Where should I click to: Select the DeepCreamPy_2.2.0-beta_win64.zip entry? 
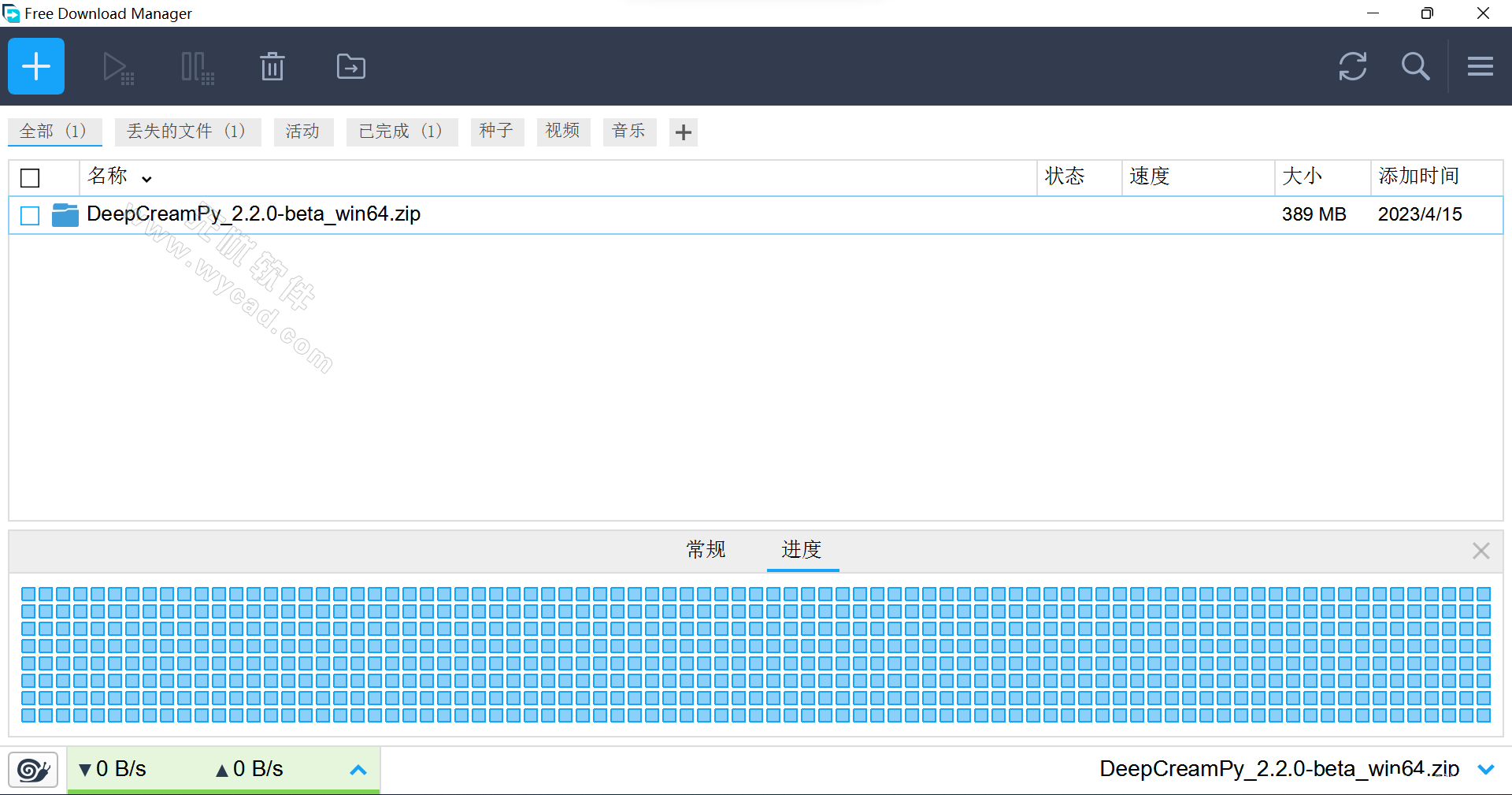point(254,214)
